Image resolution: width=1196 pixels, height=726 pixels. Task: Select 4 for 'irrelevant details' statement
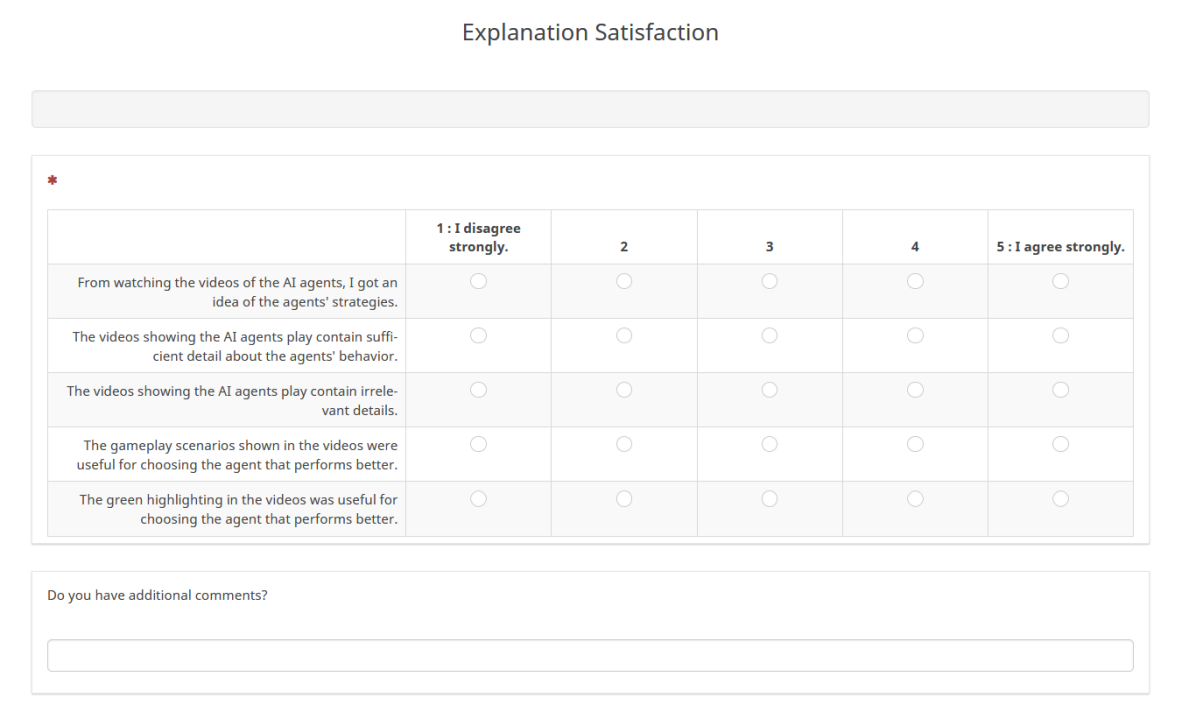coord(915,390)
